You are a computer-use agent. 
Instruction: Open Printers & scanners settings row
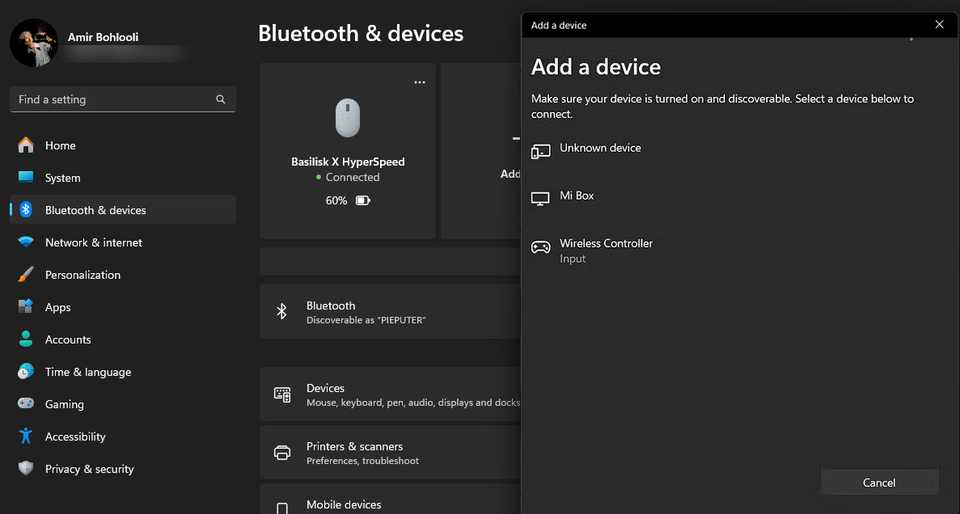pos(390,453)
